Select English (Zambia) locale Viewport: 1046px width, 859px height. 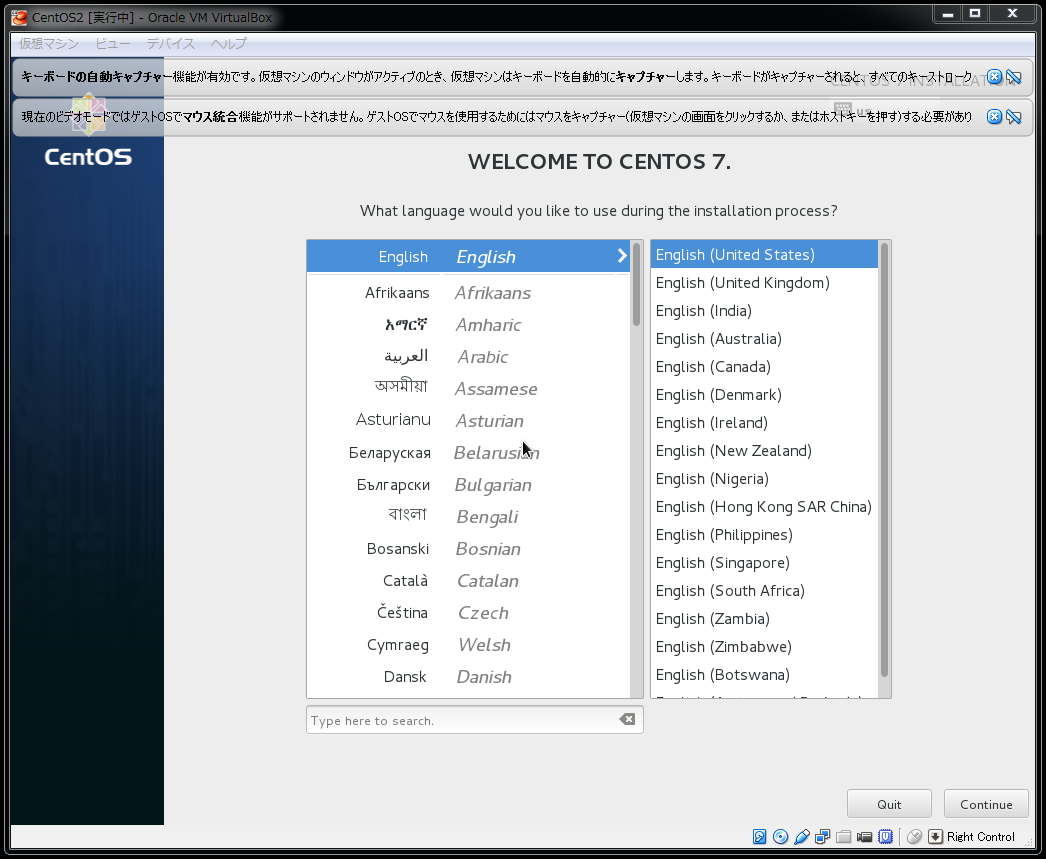(764, 619)
